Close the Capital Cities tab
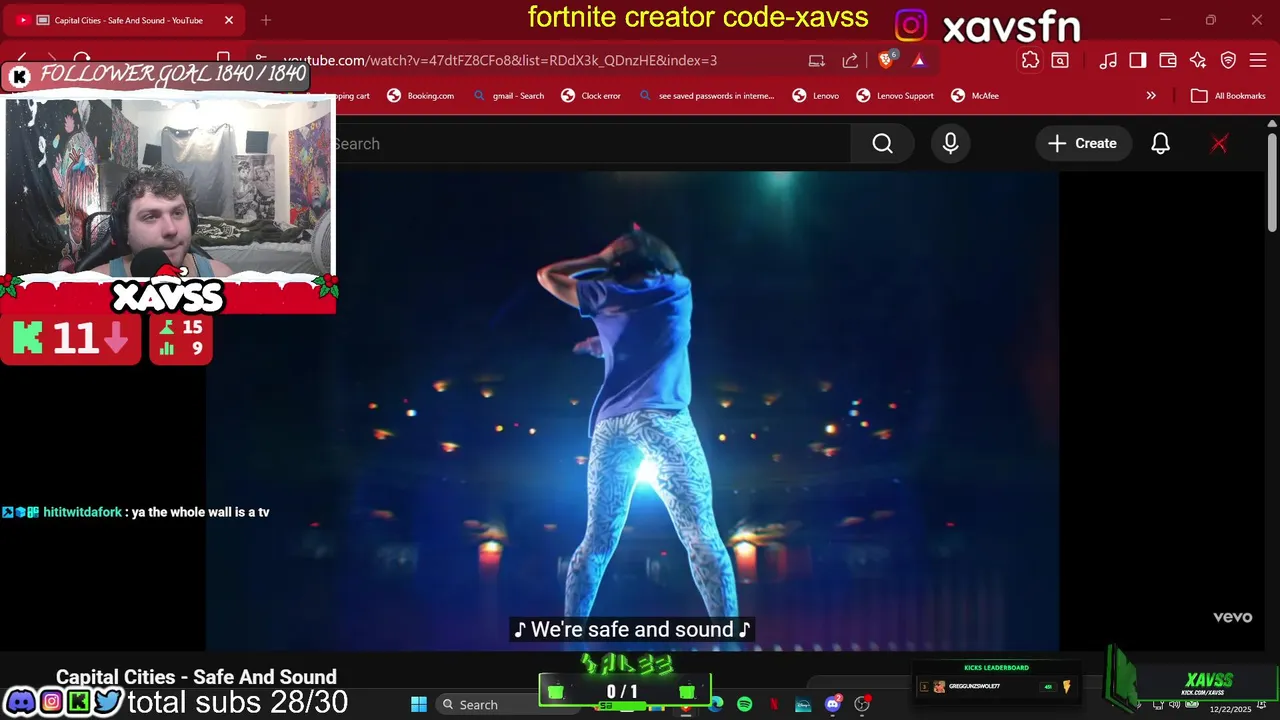 229,20
